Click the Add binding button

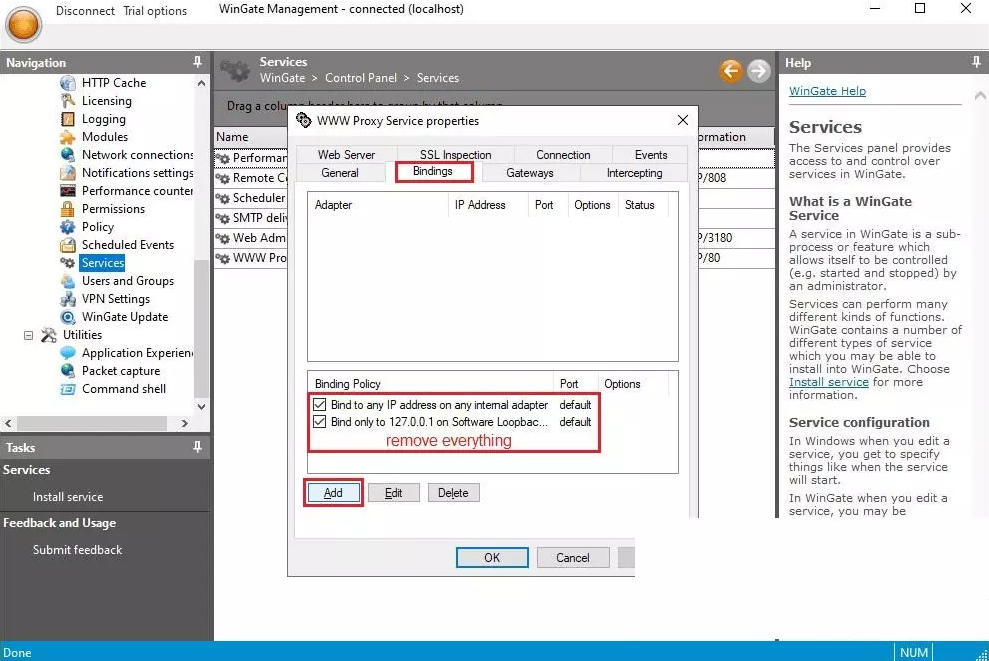coord(333,493)
